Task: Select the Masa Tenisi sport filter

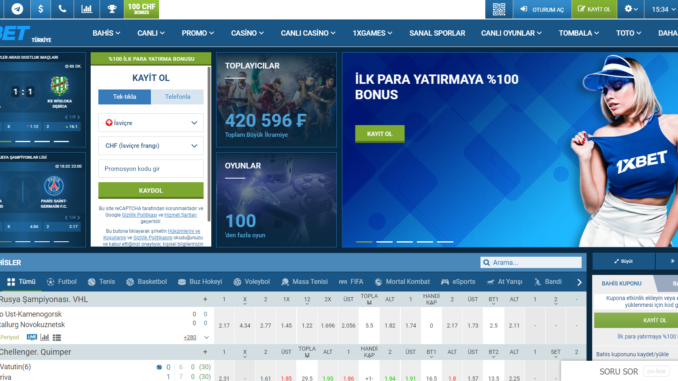Action: coord(304,282)
